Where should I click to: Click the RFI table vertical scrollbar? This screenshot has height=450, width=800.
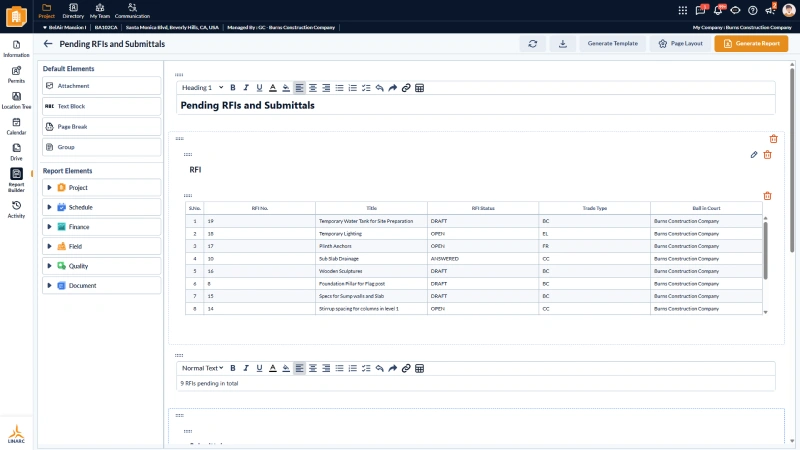(x=765, y=250)
